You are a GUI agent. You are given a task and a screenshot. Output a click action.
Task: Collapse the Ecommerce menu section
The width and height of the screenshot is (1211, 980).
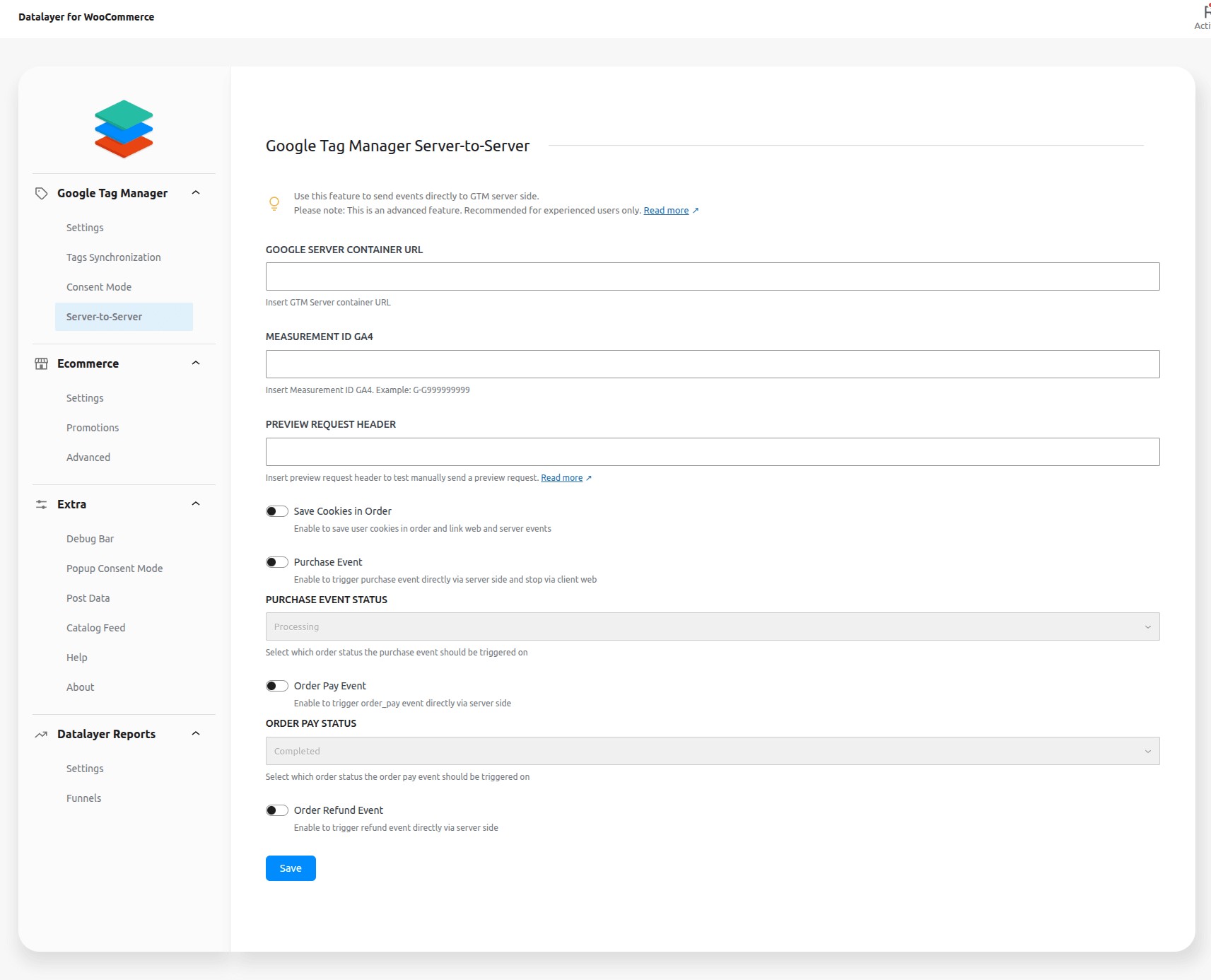point(196,363)
